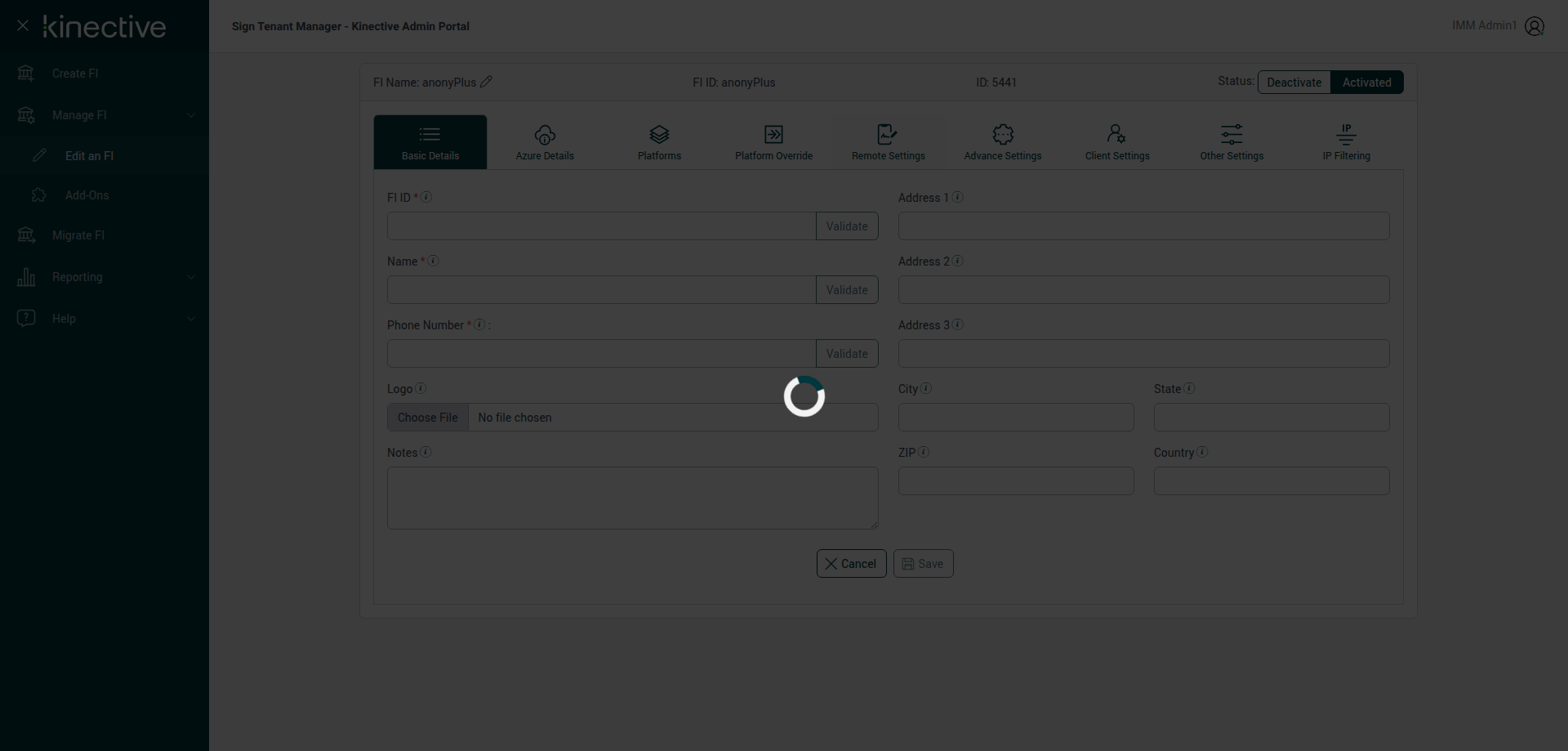Screen dimensions: 1568x751
Task: Save the basic details form
Action: [923, 564]
